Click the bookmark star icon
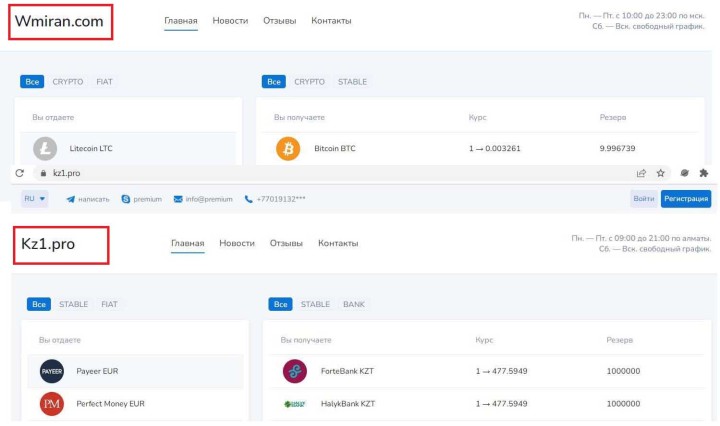The width and height of the screenshot is (720, 426). point(660,173)
